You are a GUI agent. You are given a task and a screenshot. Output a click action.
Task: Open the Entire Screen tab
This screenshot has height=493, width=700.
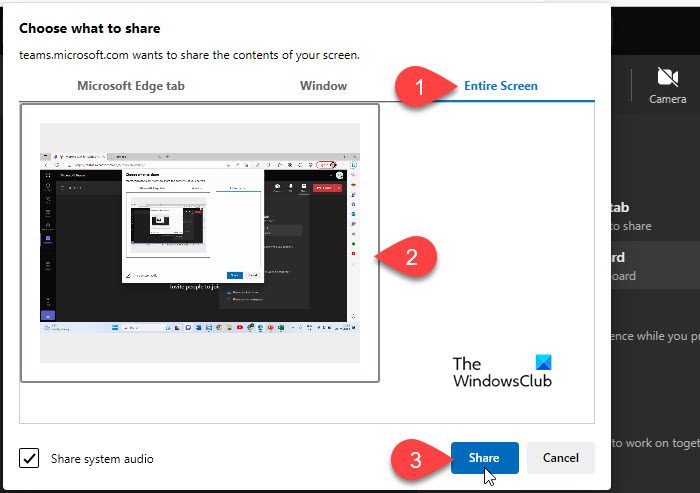click(x=500, y=86)
